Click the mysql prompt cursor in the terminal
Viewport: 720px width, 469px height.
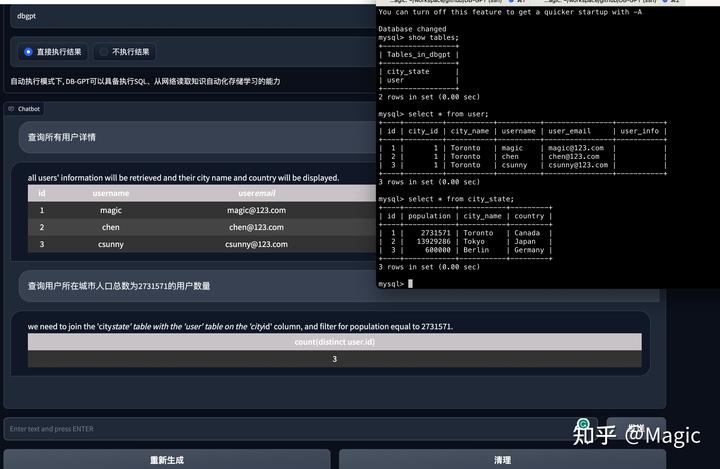(x=411, y=284)
